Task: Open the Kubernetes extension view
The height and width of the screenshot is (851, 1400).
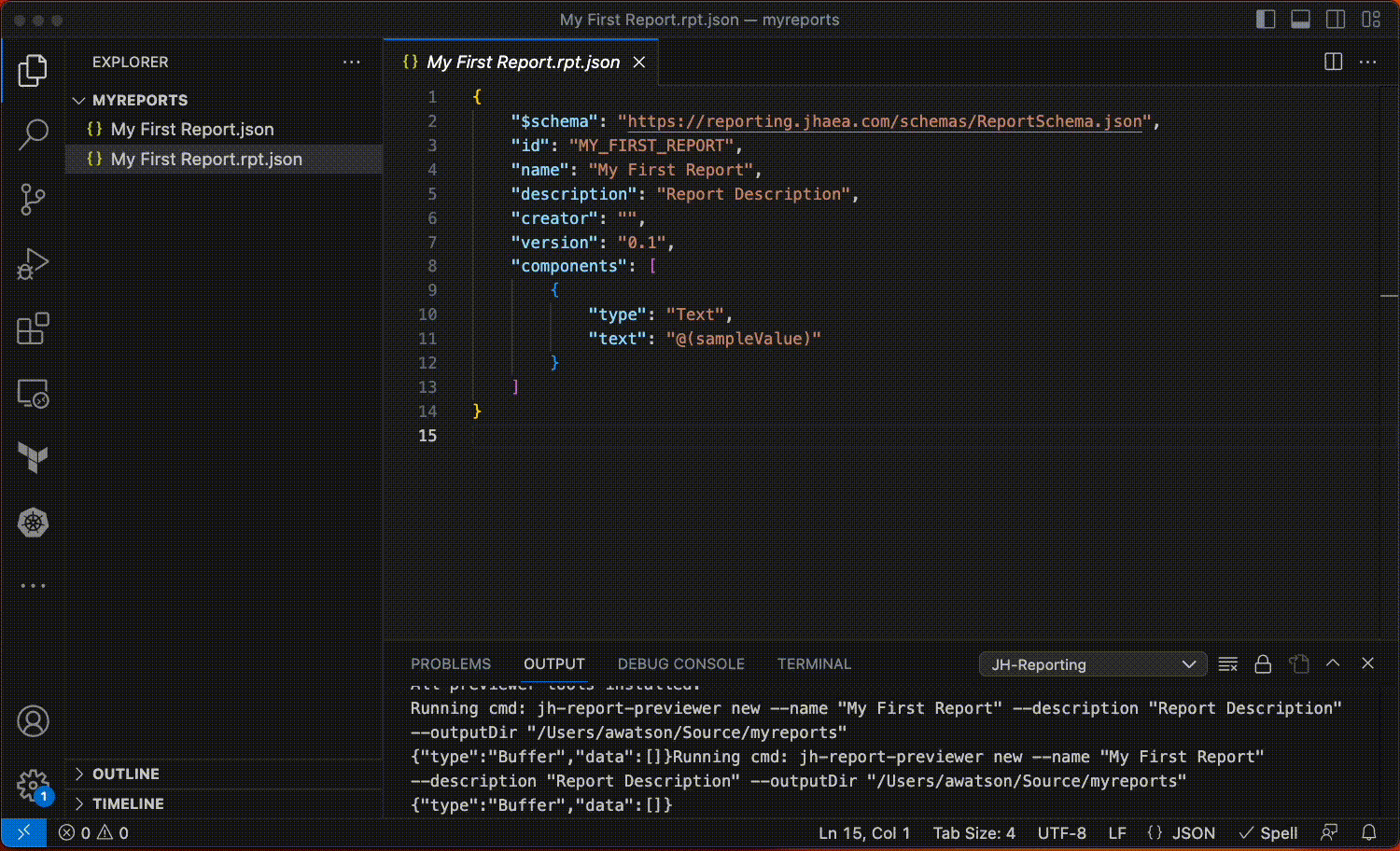Action: pyautogui.click(x=33, y=523)
